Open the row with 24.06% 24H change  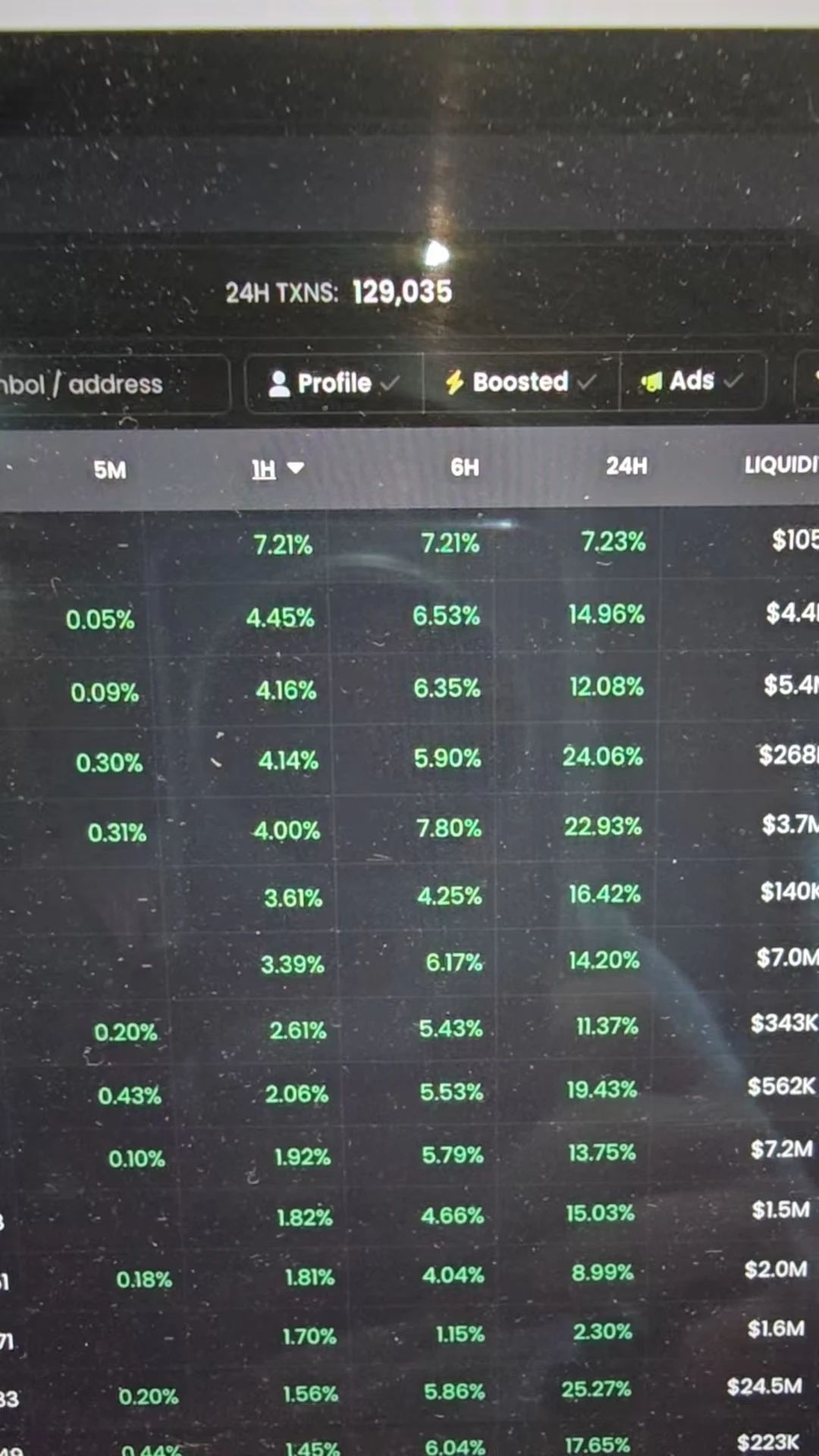[x=409, y=758]
